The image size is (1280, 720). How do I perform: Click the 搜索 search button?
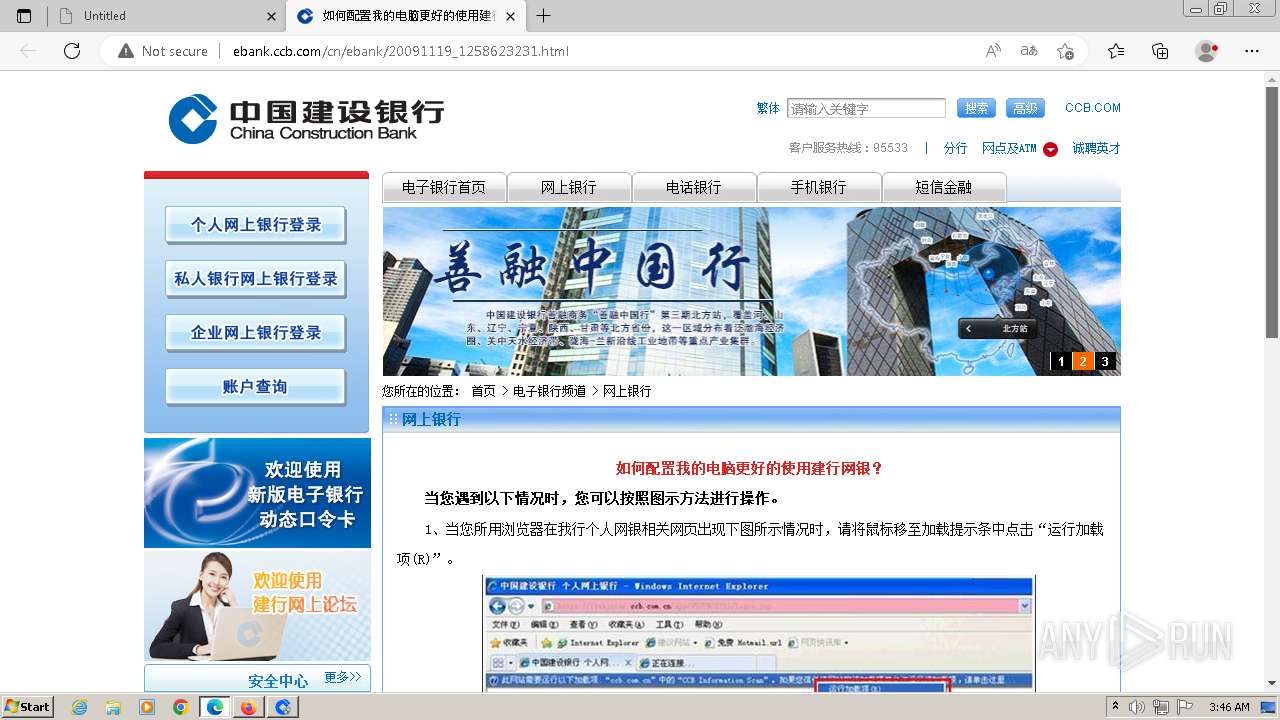976,108
